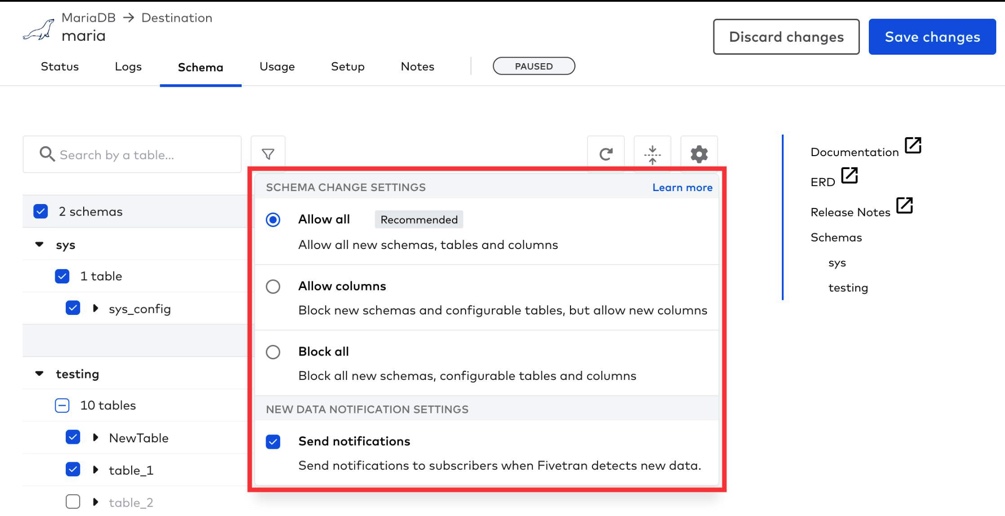Screen dimensions: 1005x516
Task: Switch to the Logs tab
Action: click(128, 67)
